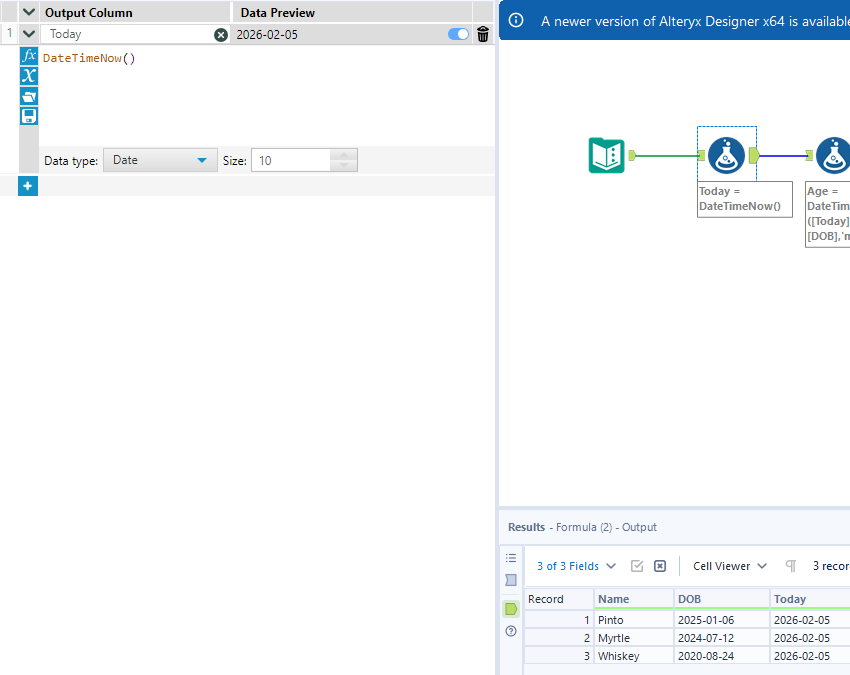
Task: Select record row number 2
Action: click(x=559, y=638)
